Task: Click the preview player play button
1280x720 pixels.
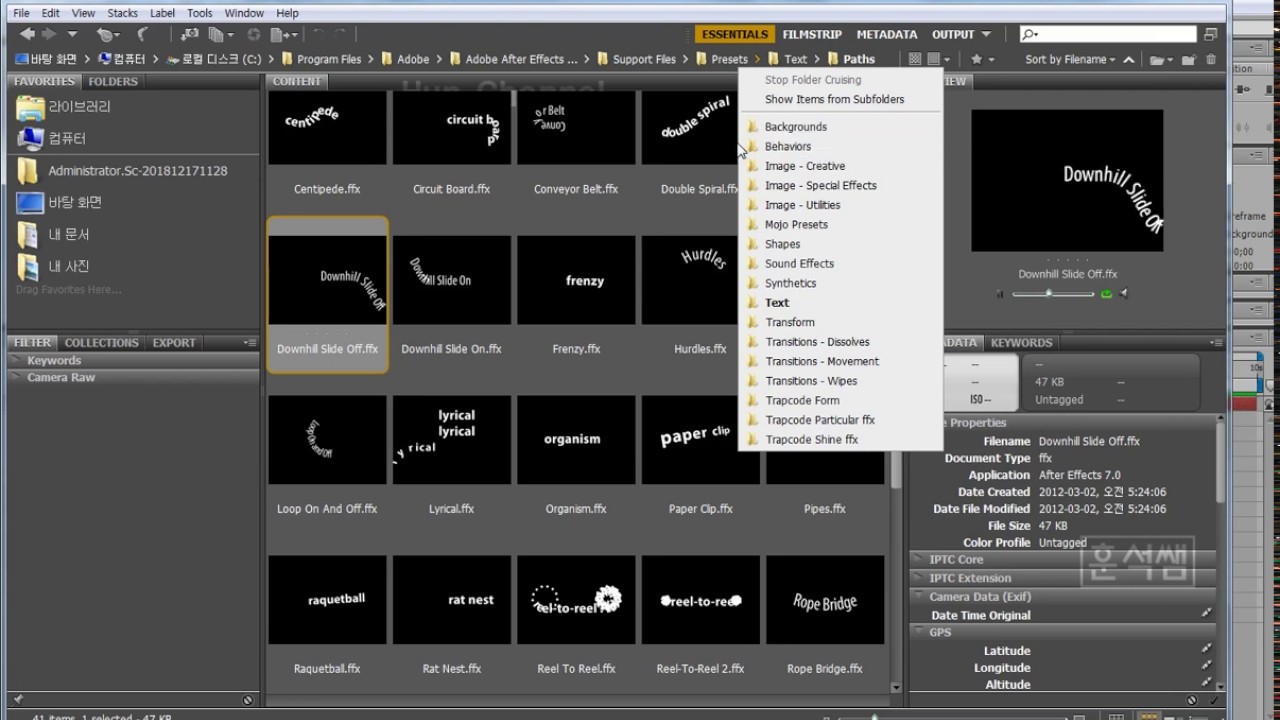Action: [999, 294]
